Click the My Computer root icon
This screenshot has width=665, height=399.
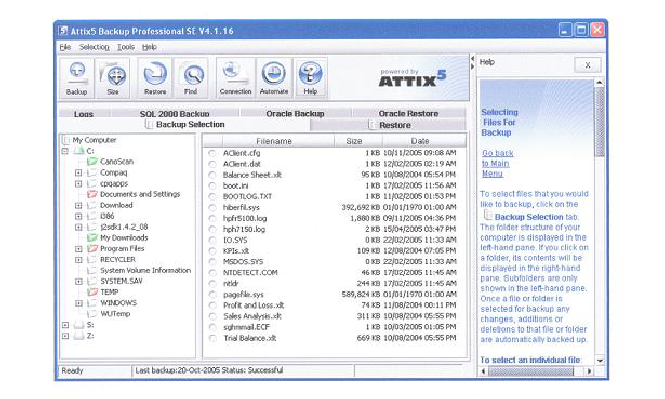(x=66, y=140)
